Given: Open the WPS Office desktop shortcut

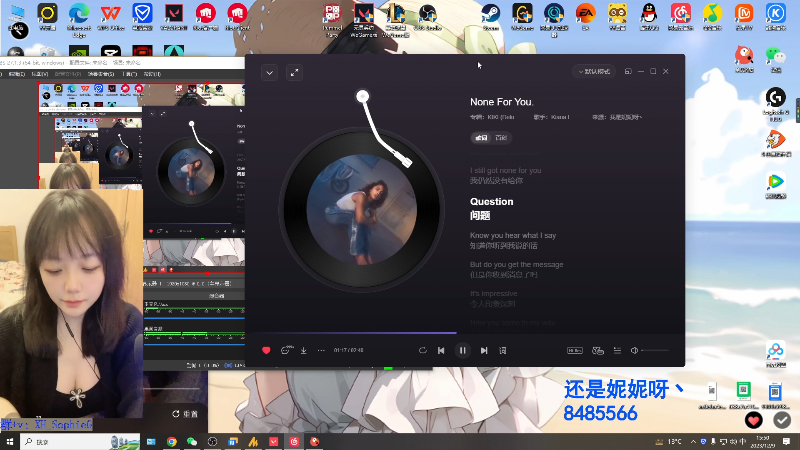Looking at the screenshot, I should (x=111, y=17).
